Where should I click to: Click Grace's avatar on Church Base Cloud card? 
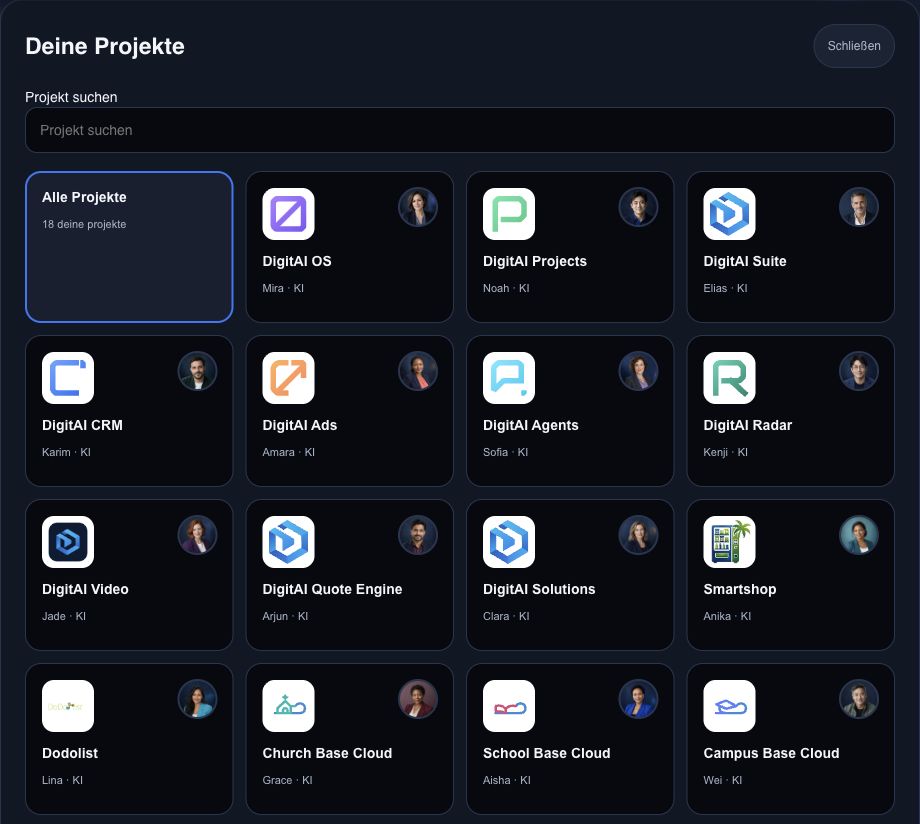coord(418,699)
